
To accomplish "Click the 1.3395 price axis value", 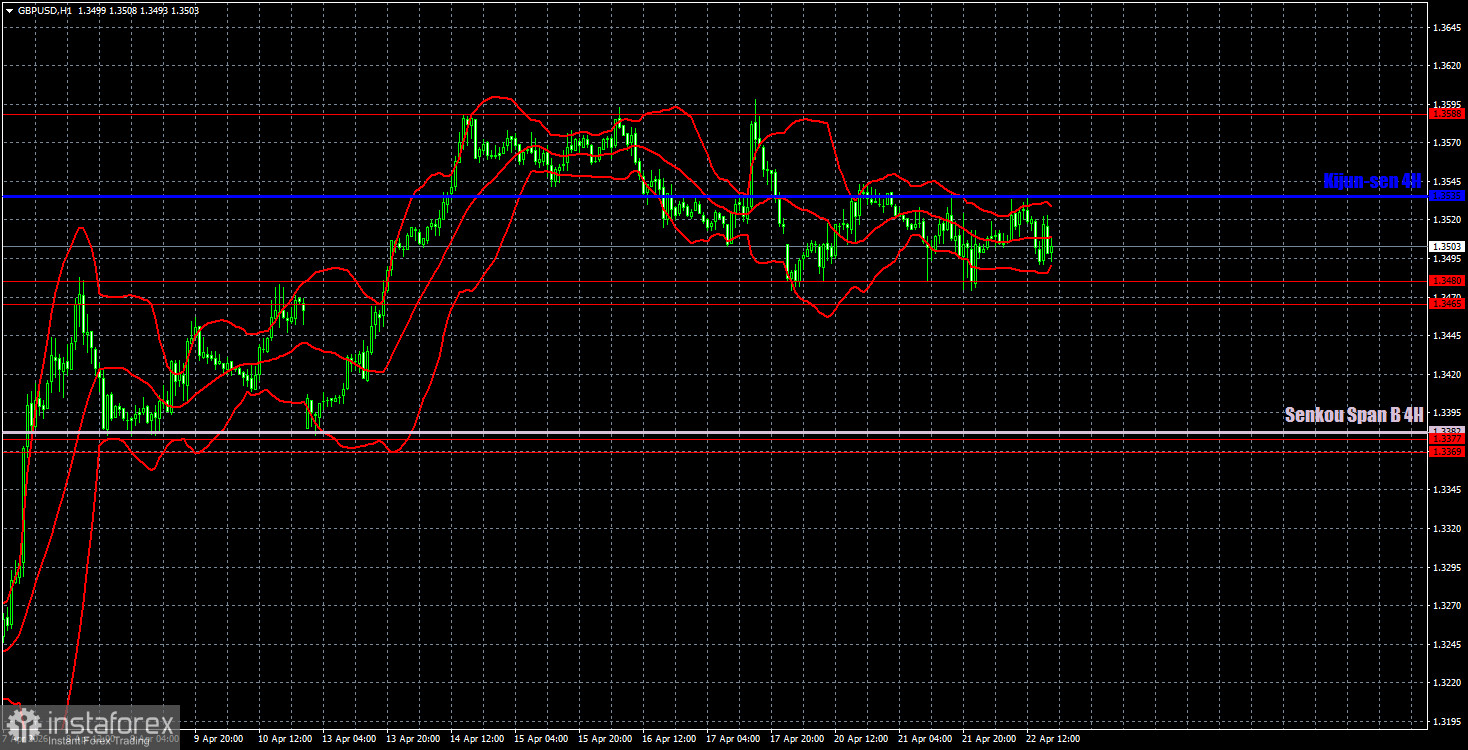I will 1447,413.
